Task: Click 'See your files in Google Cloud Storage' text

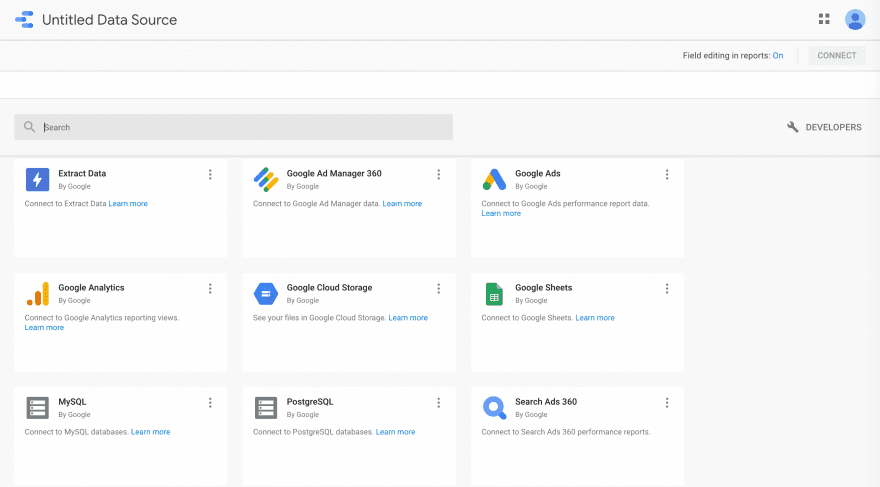Action: tap(319, 318)
